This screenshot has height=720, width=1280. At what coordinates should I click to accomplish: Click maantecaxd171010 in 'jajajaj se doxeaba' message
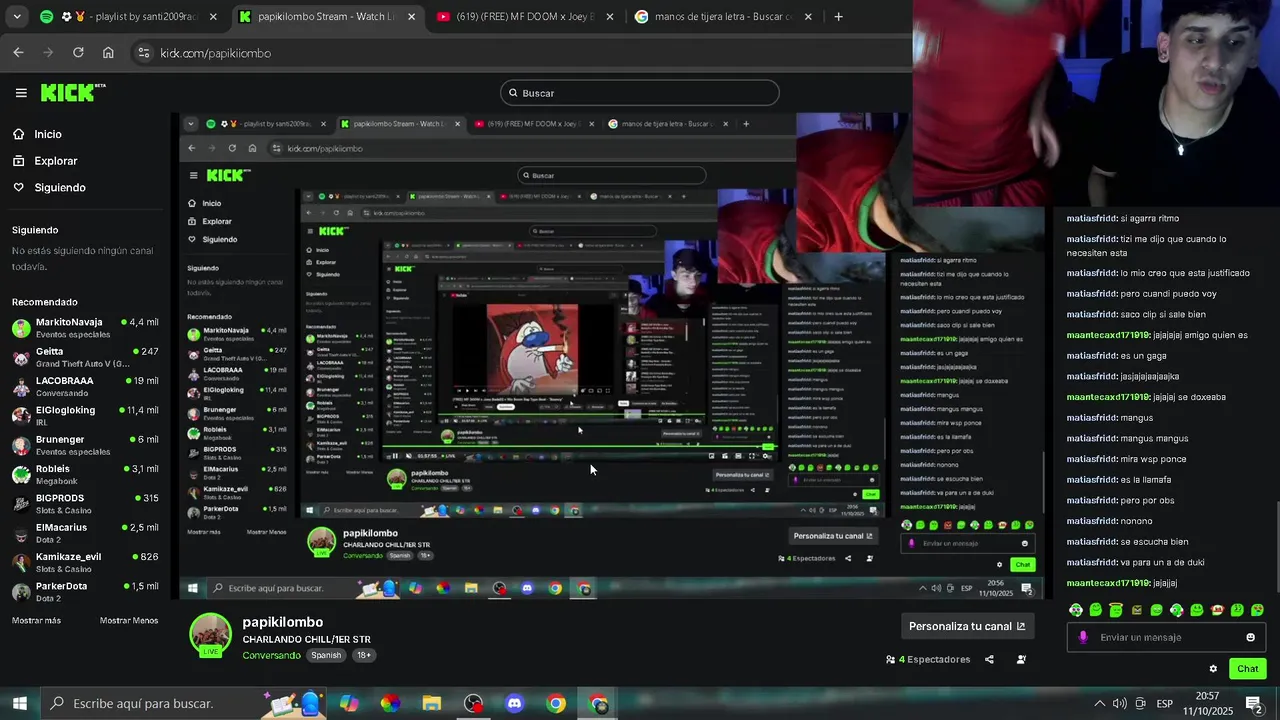click(1108, 397)
